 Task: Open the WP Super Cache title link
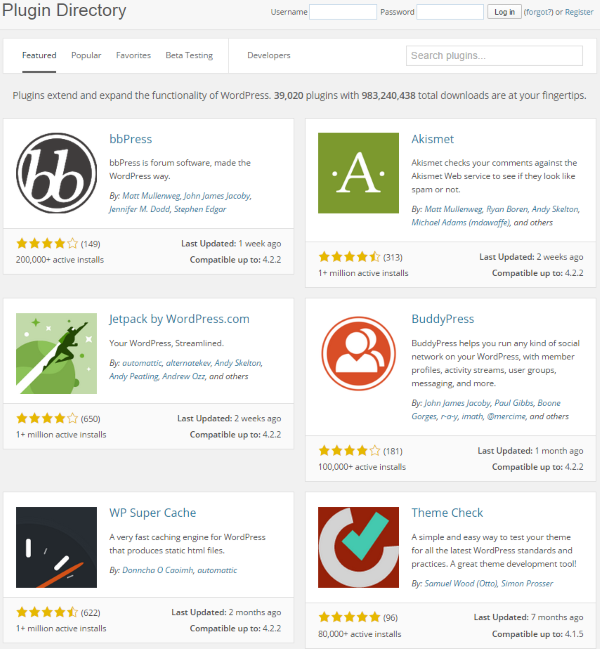tap(152, 513)
